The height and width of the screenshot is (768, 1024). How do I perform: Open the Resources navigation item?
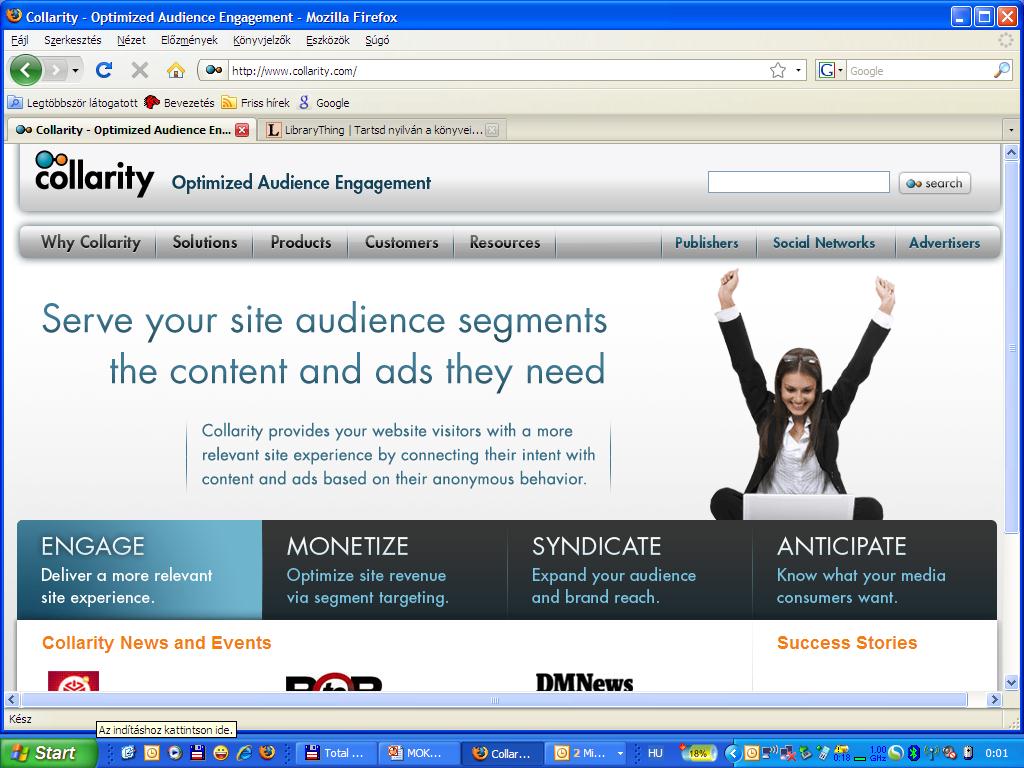pos(505,242)
